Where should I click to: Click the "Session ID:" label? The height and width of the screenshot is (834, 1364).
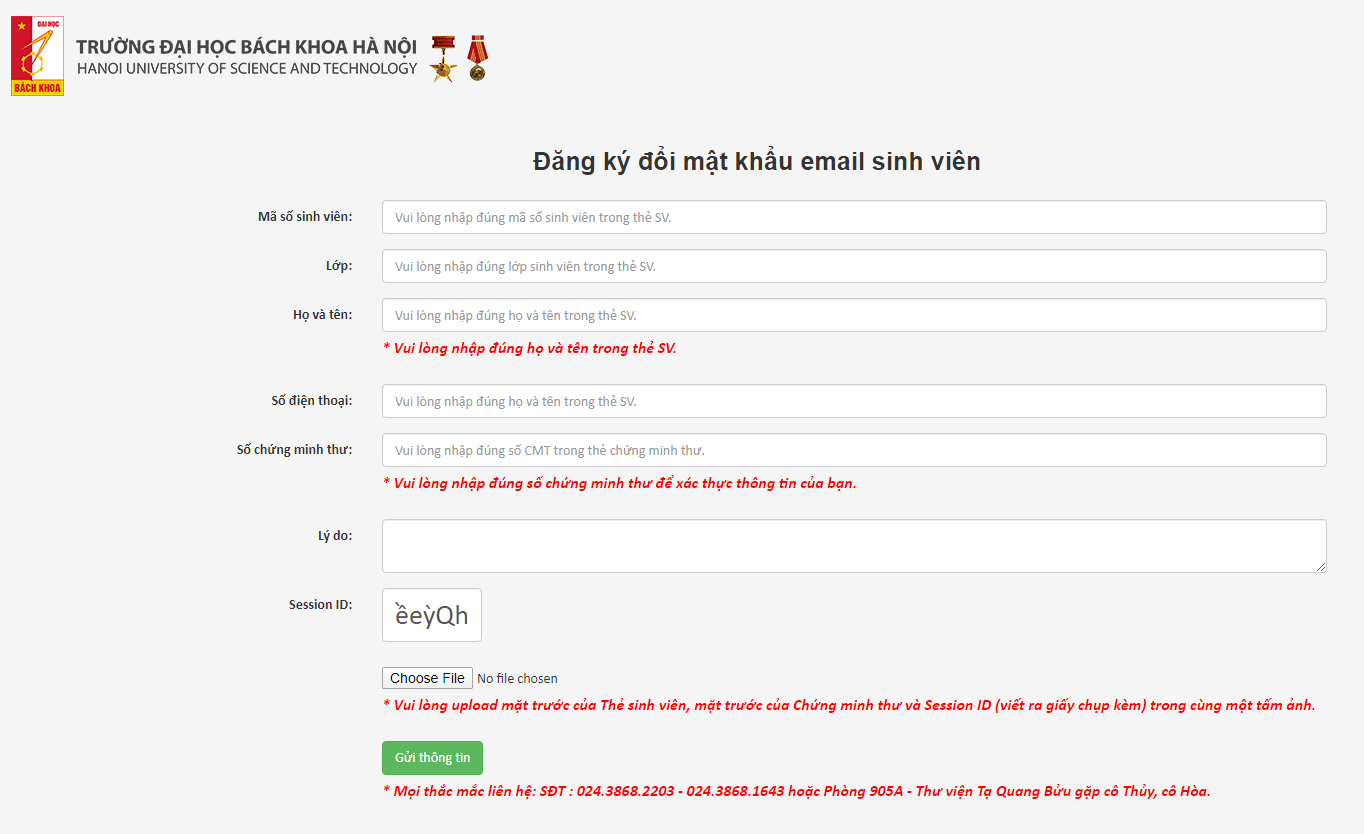tap(320, 605)
